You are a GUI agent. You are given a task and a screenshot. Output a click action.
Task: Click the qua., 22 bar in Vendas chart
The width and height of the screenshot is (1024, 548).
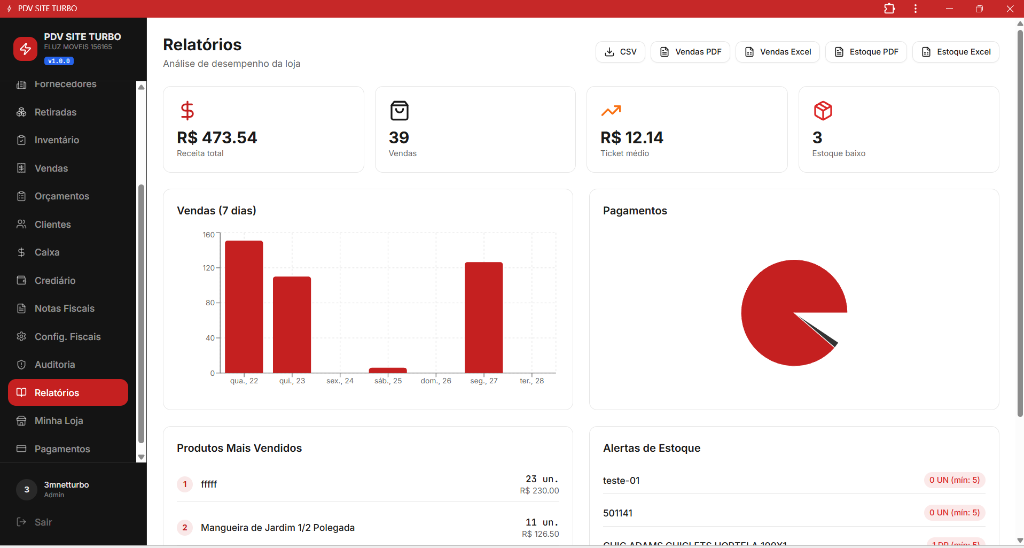244,307
